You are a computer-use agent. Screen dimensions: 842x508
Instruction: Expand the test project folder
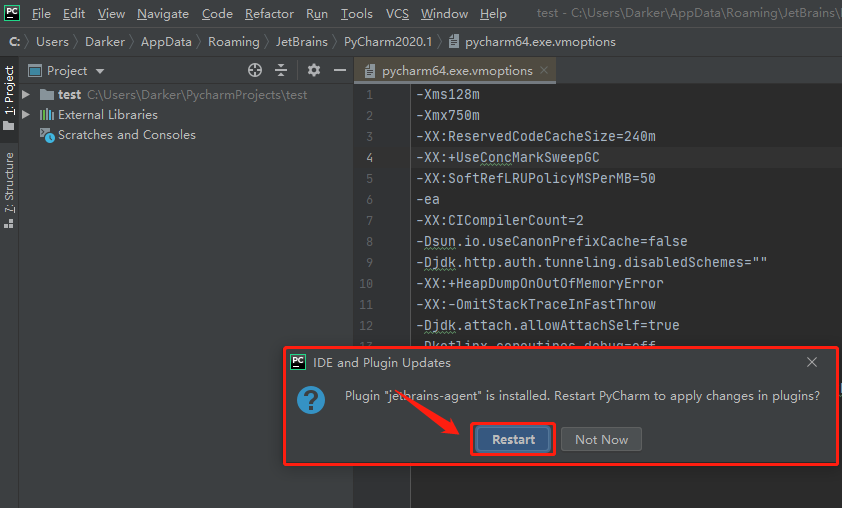25,95
